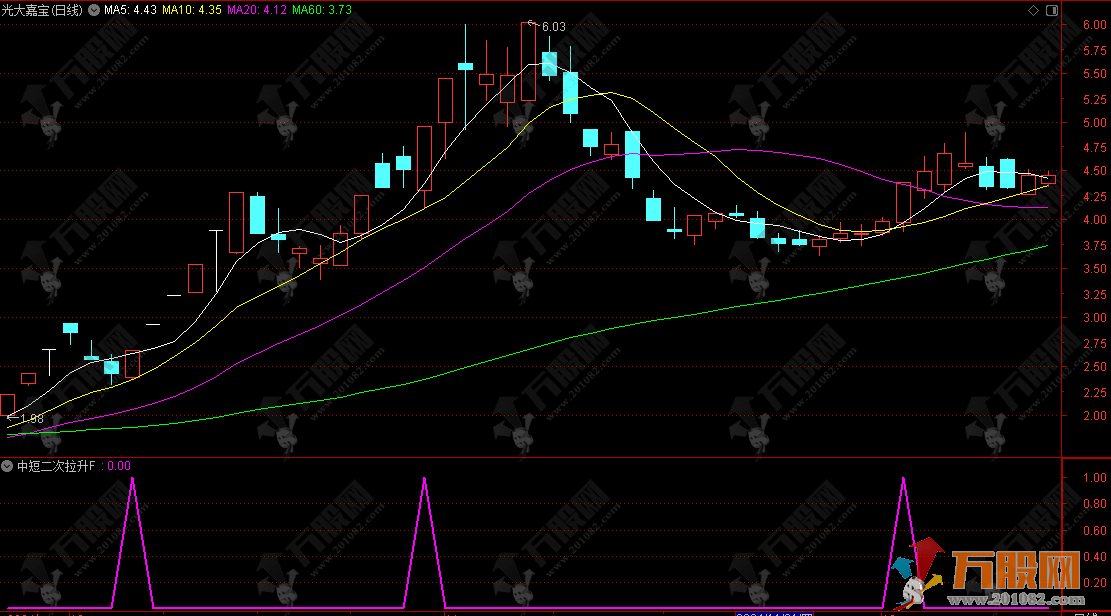Click the 光大嘉宝(日线) stock title
The height and width of the screenshot is (616, 1111).
click(x=42, y=10)
